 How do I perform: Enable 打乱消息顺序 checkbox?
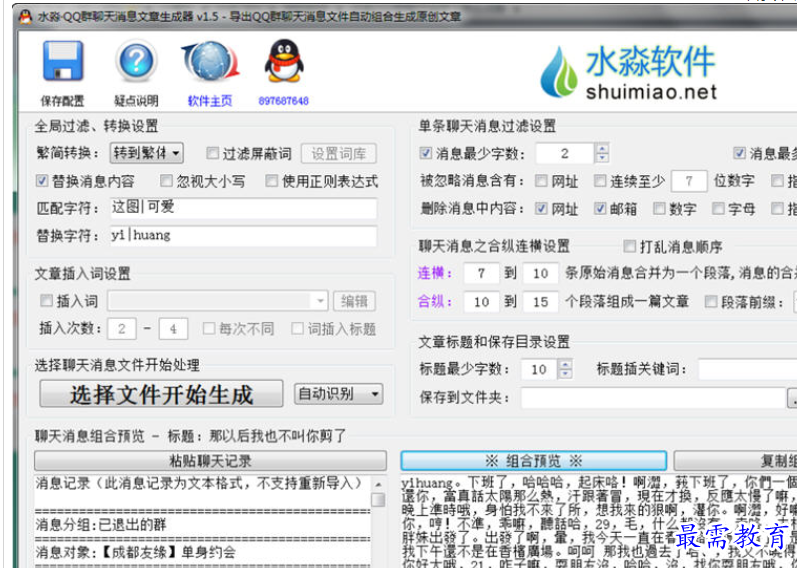tap(629, 247)
